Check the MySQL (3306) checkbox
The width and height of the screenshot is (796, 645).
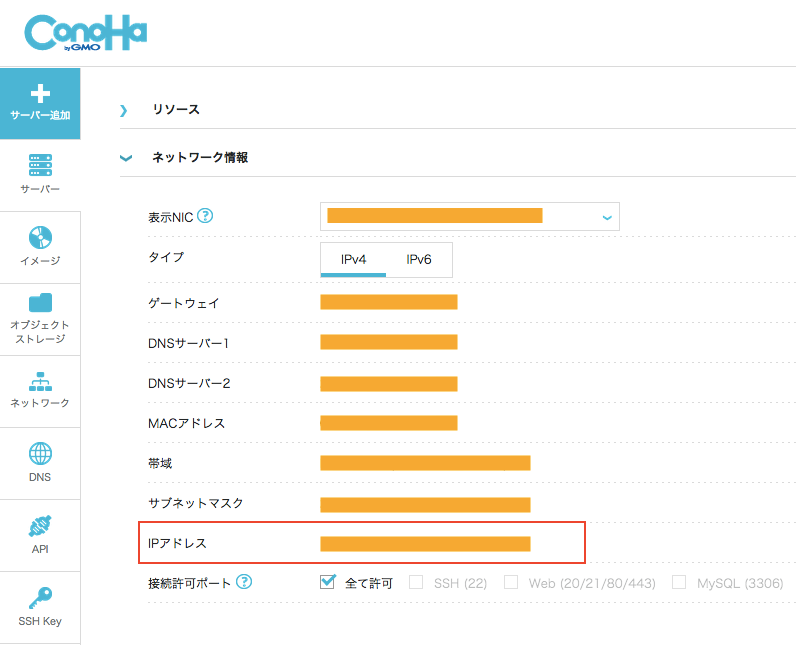[679, 582]
